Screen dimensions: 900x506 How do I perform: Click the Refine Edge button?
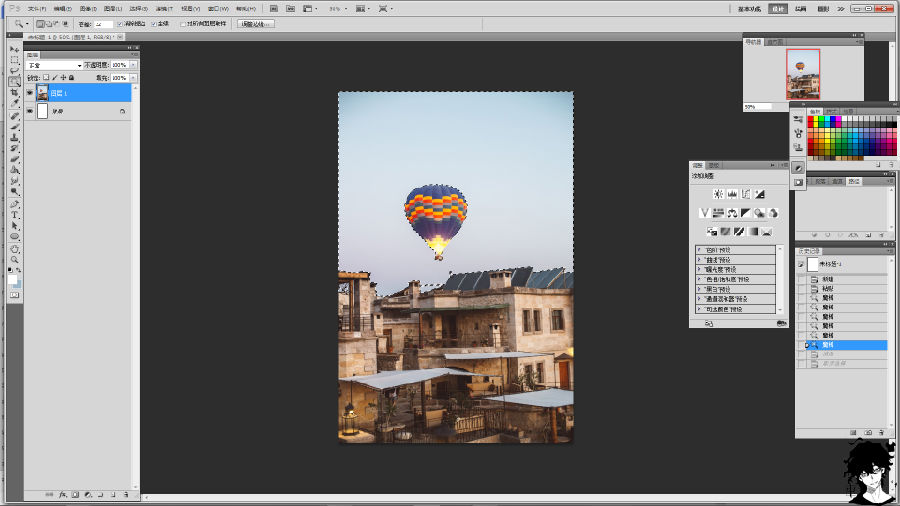pos(256,23)
